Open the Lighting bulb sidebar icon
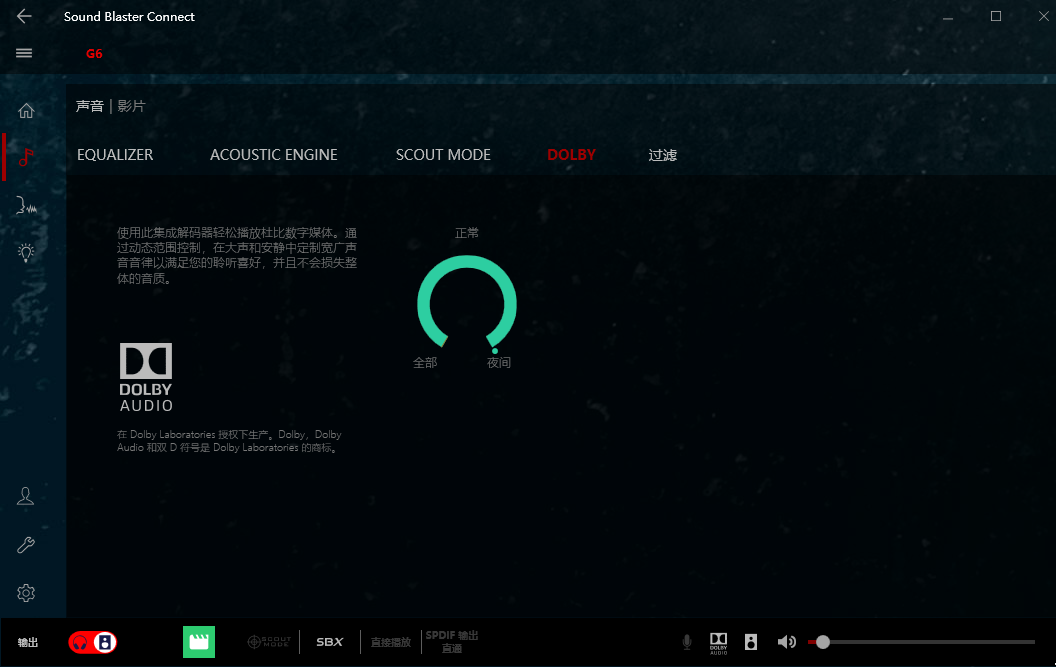 [26, 253]
